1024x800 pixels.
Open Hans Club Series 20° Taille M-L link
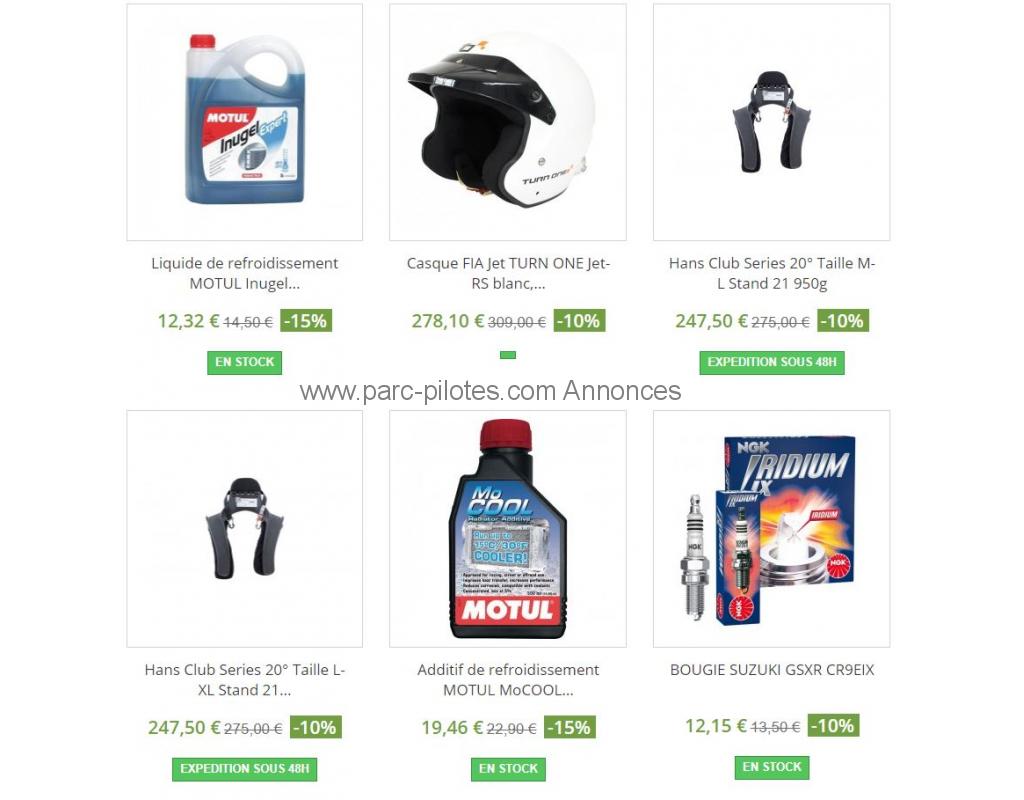click(x=772, y=273)
